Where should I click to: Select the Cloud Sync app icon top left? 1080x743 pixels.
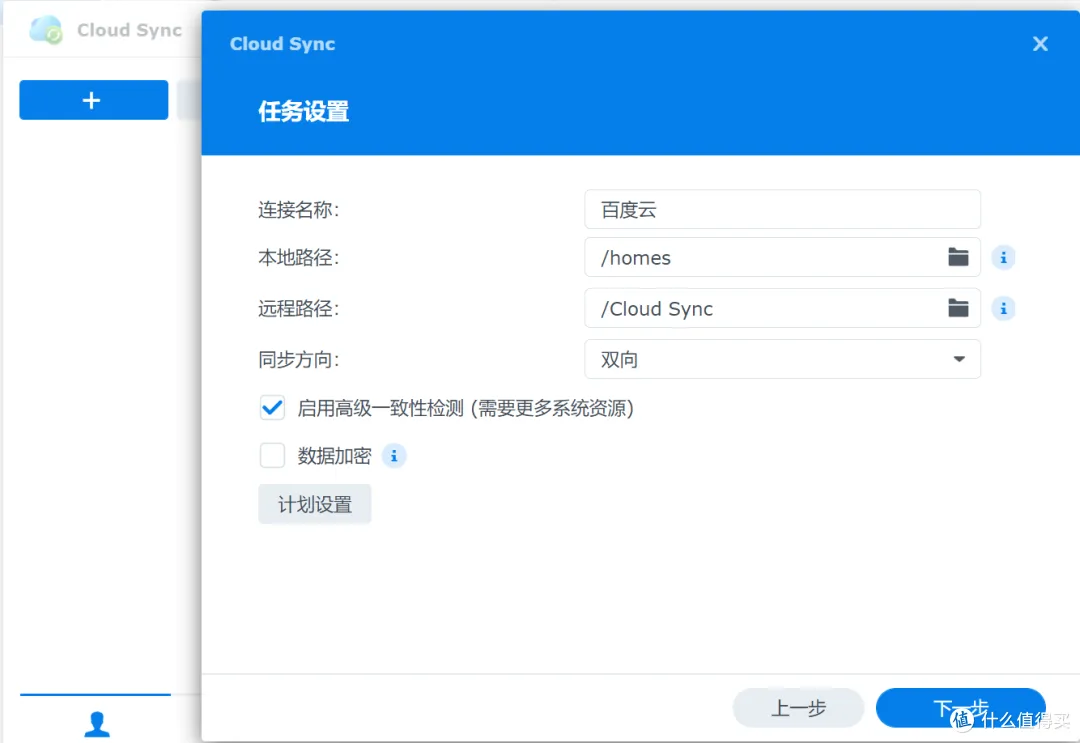coord(44,30)
